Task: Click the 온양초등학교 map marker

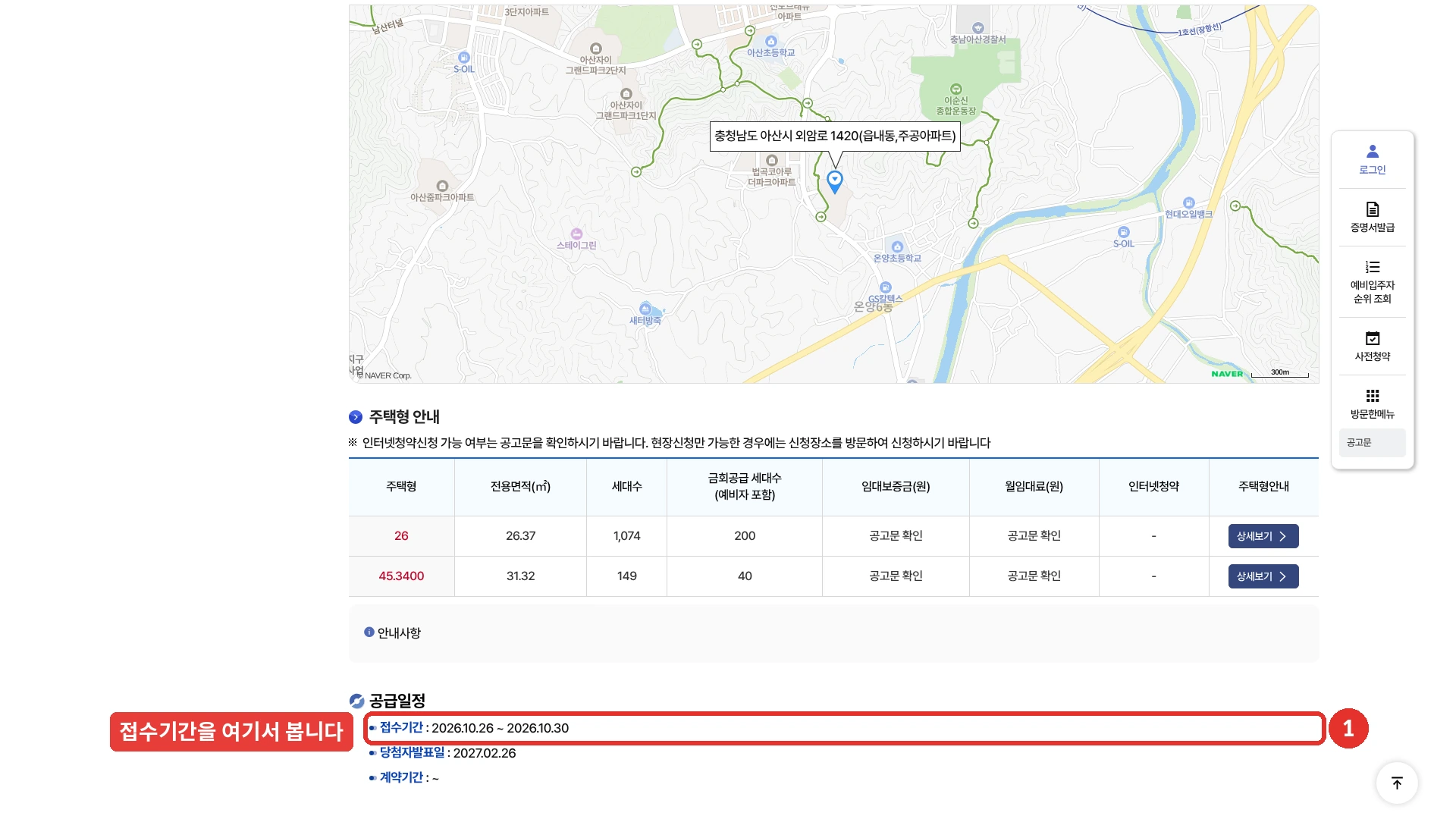Action: [x=898, y=247]
